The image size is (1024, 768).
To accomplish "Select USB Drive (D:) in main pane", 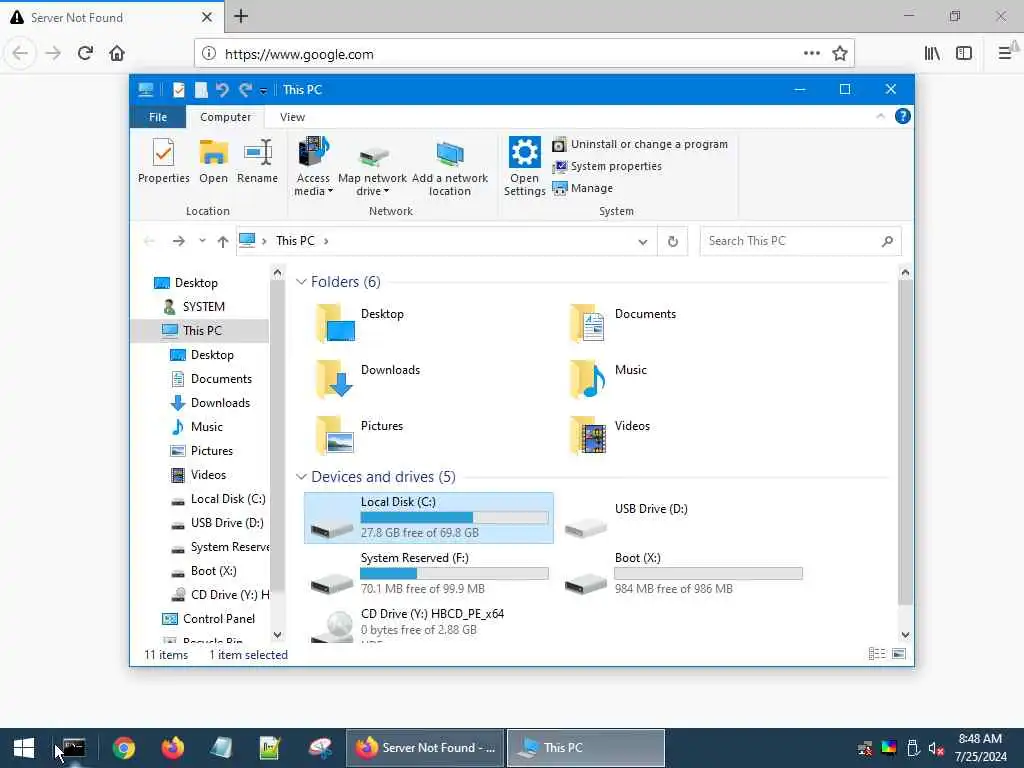I will point(627,518).
